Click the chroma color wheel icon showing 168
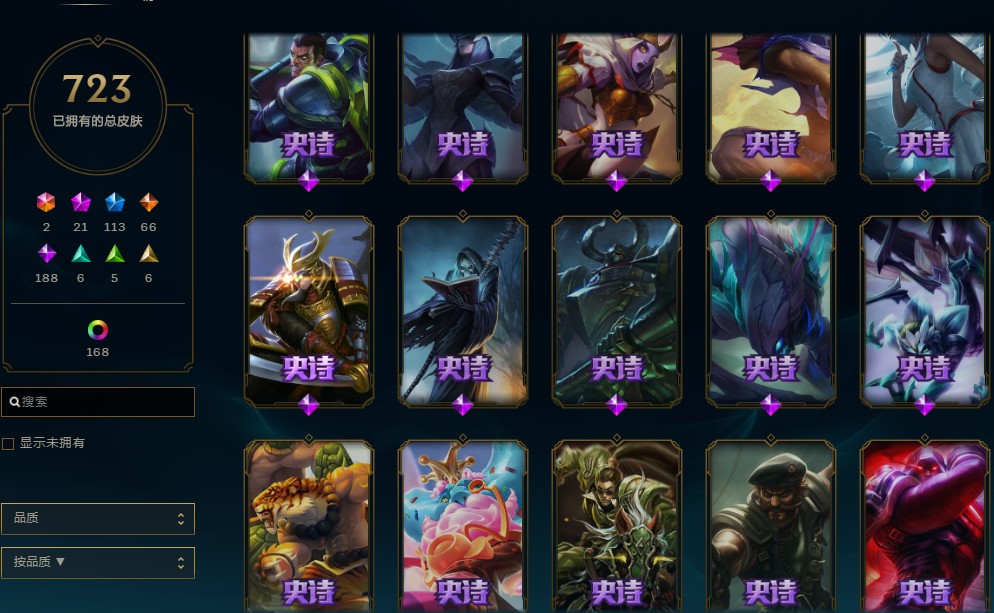Screen dimensions: 994x613 98,330
